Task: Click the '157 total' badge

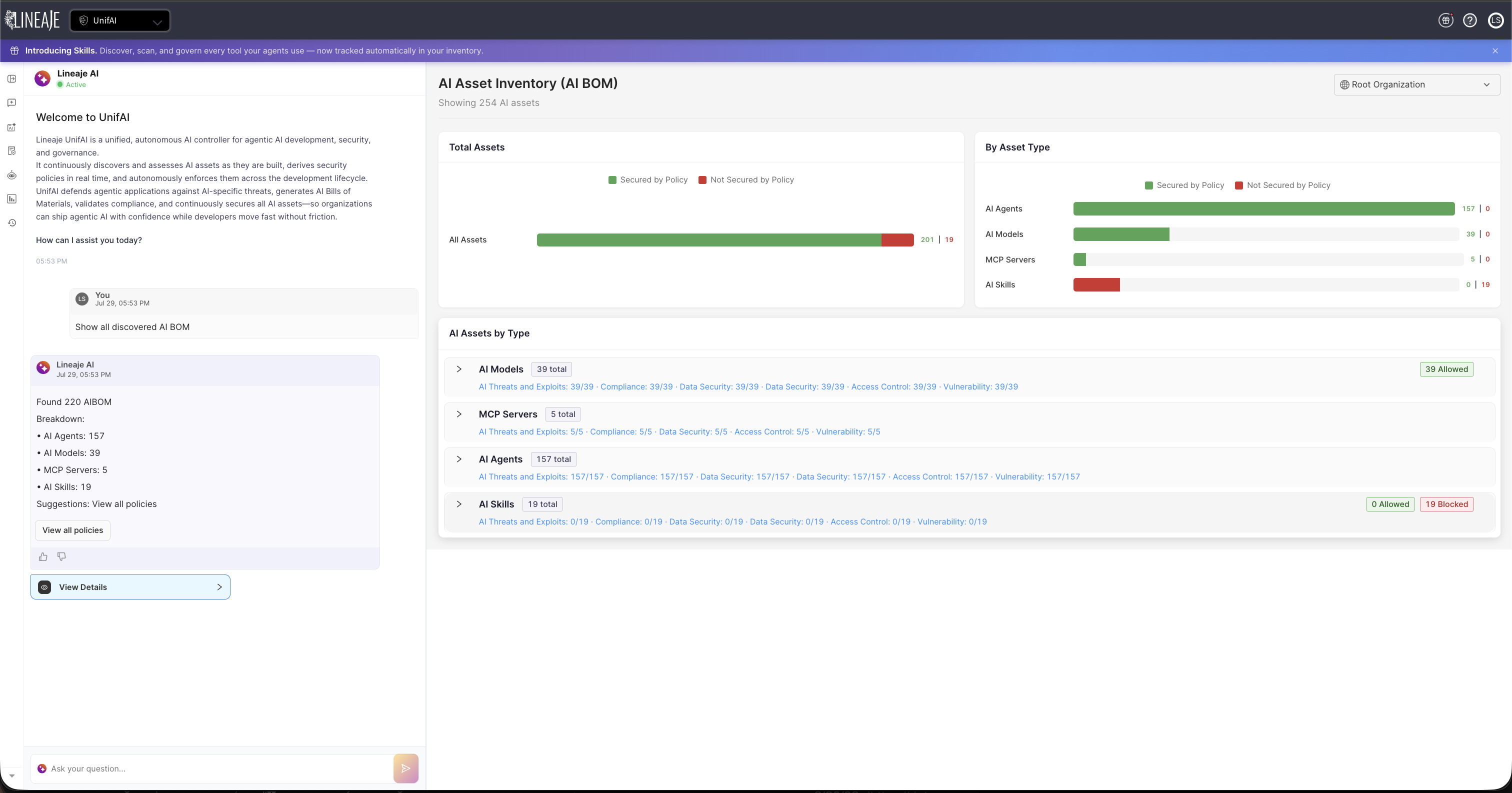Action: 553,459
